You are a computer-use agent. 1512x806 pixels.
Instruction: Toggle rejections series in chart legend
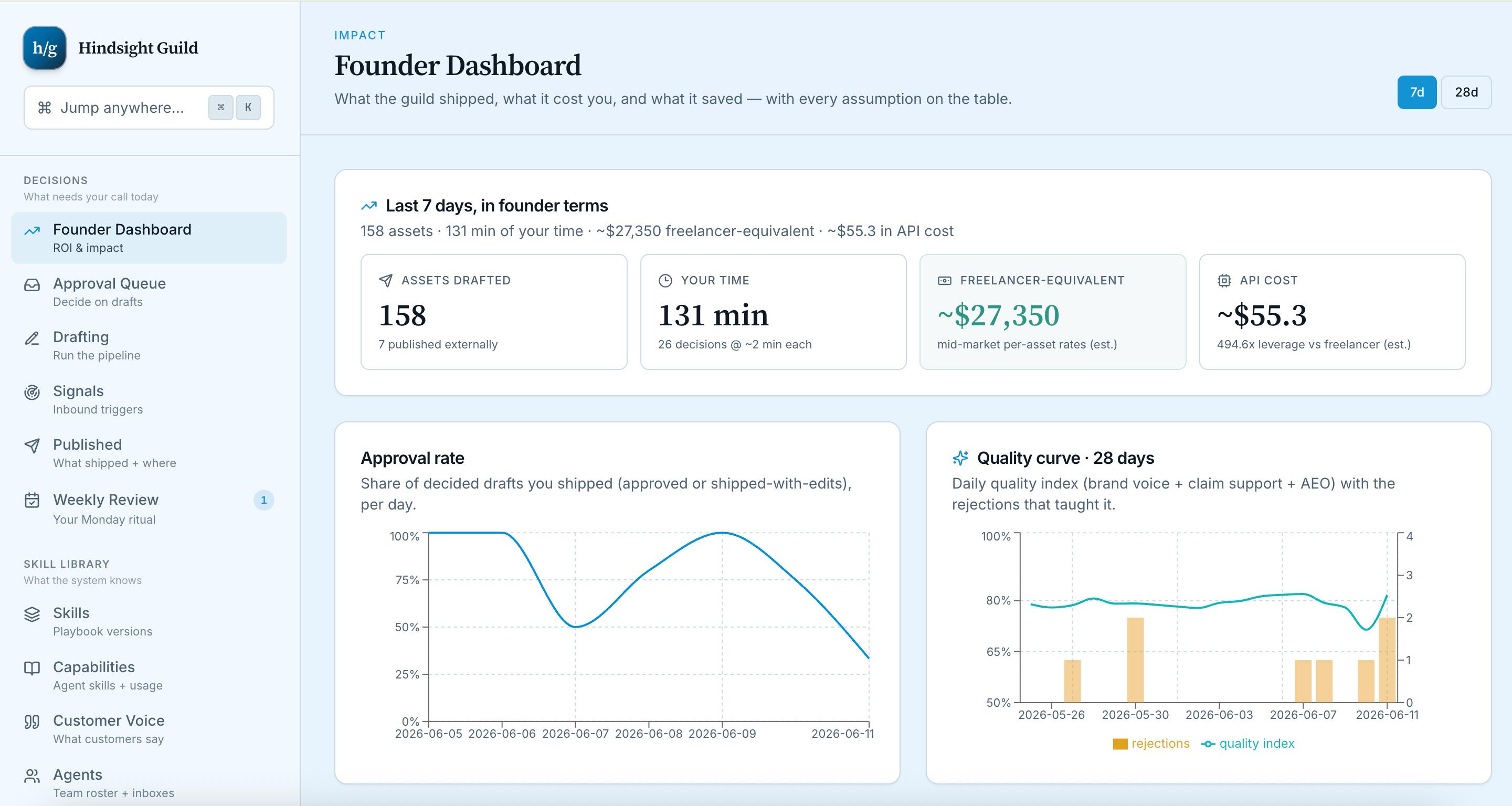1151,744
